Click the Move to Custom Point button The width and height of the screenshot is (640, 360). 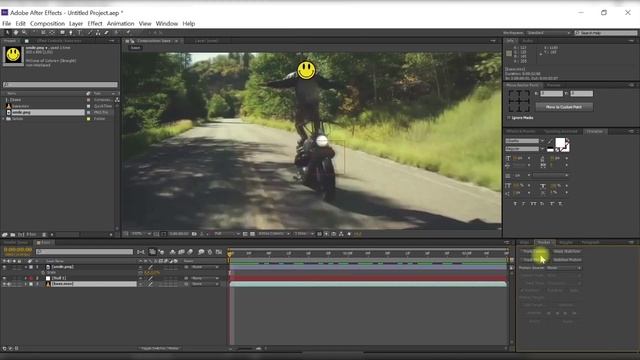click(x=564, y=107)
